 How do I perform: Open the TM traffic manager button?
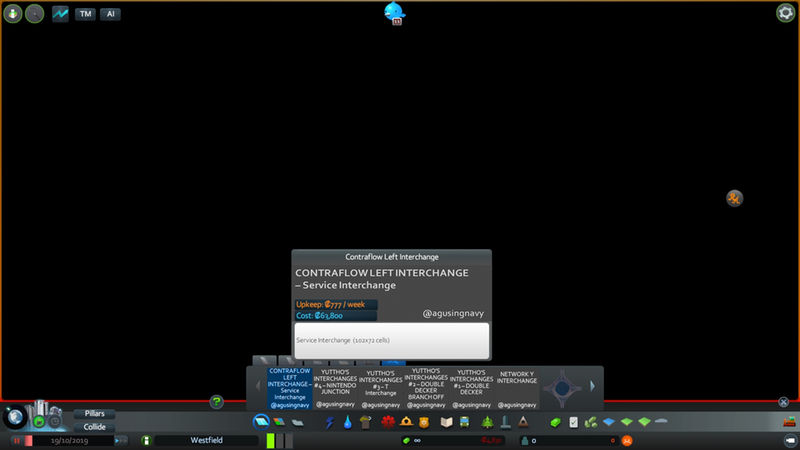point(85,14)
